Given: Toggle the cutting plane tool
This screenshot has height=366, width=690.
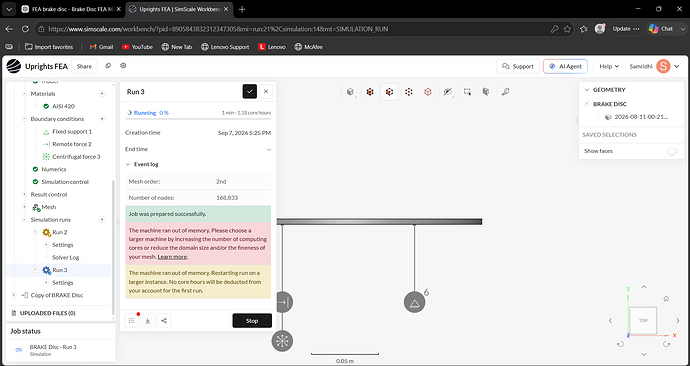Looking at the screenshot, I should 486,92.
